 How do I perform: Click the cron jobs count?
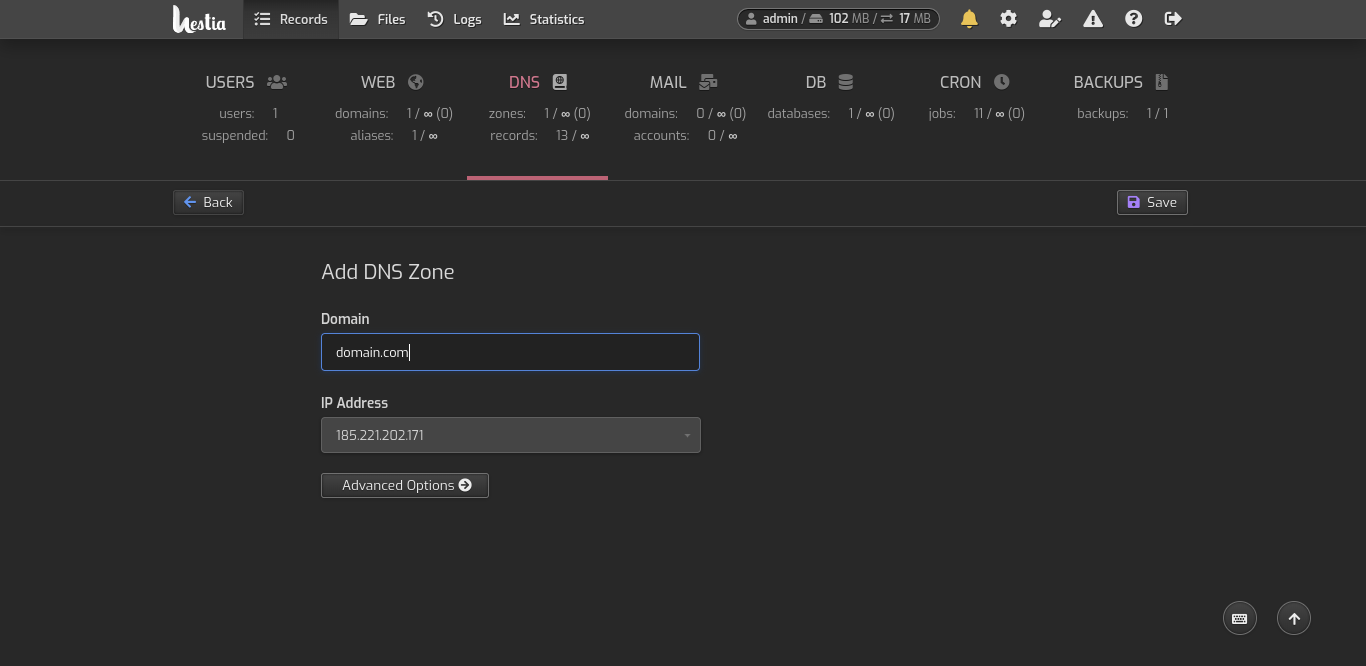[999, 114]
